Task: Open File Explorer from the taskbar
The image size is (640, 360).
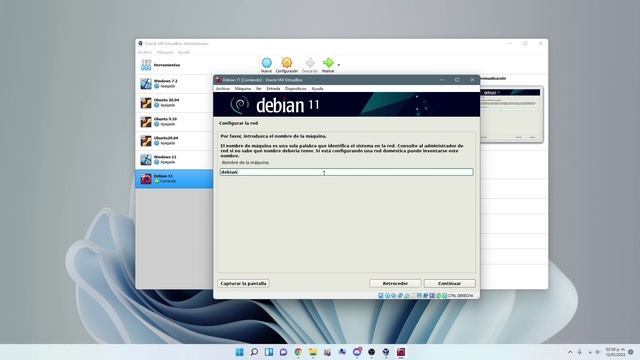Action: (313, 352)
